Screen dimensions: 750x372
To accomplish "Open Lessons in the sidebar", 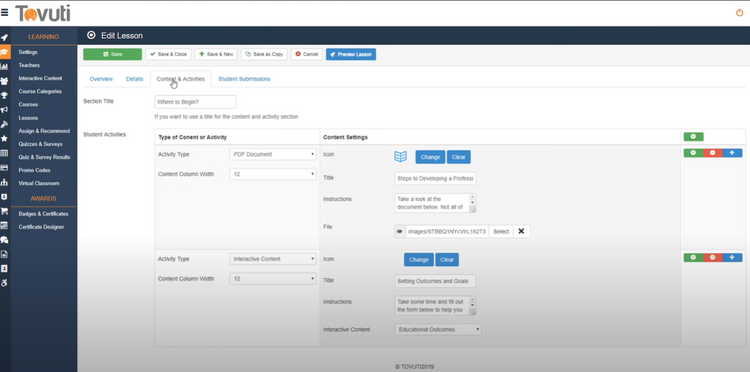I will coord(28,118).
